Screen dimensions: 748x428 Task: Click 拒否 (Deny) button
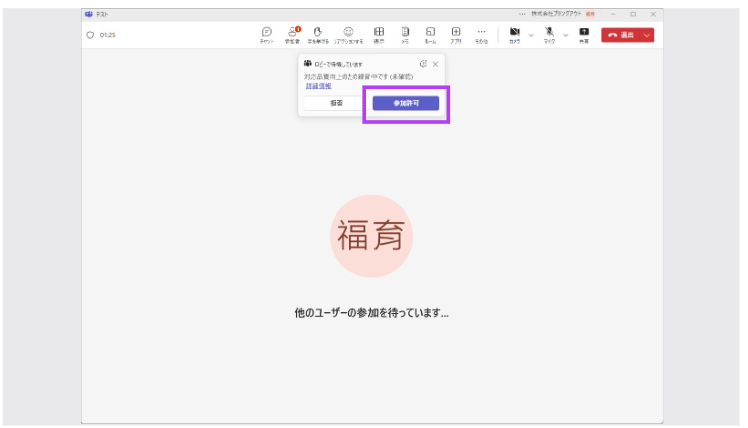click(336, 103)
